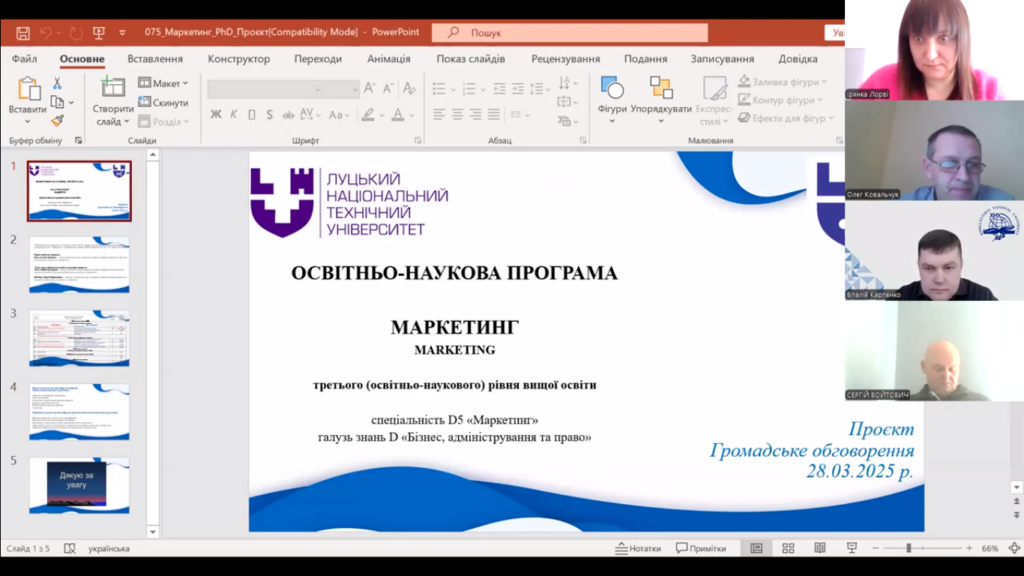Select slide 2 thumbnail
The width and height of the screenshot is (1024, 576).
click(x=79, y=264)
